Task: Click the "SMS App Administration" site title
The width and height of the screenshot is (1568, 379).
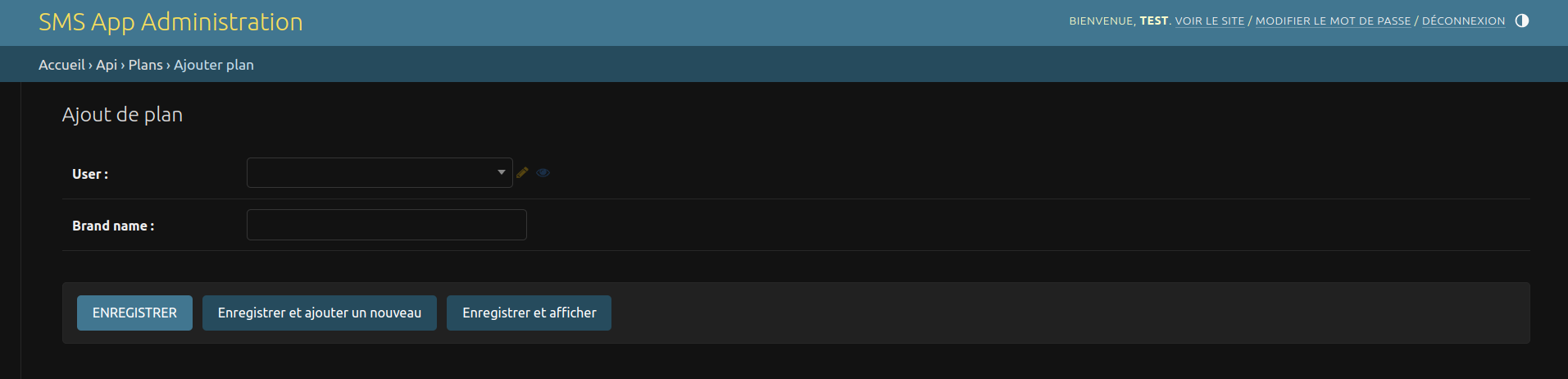Action: pyautogui.click(x=170, y=22)
